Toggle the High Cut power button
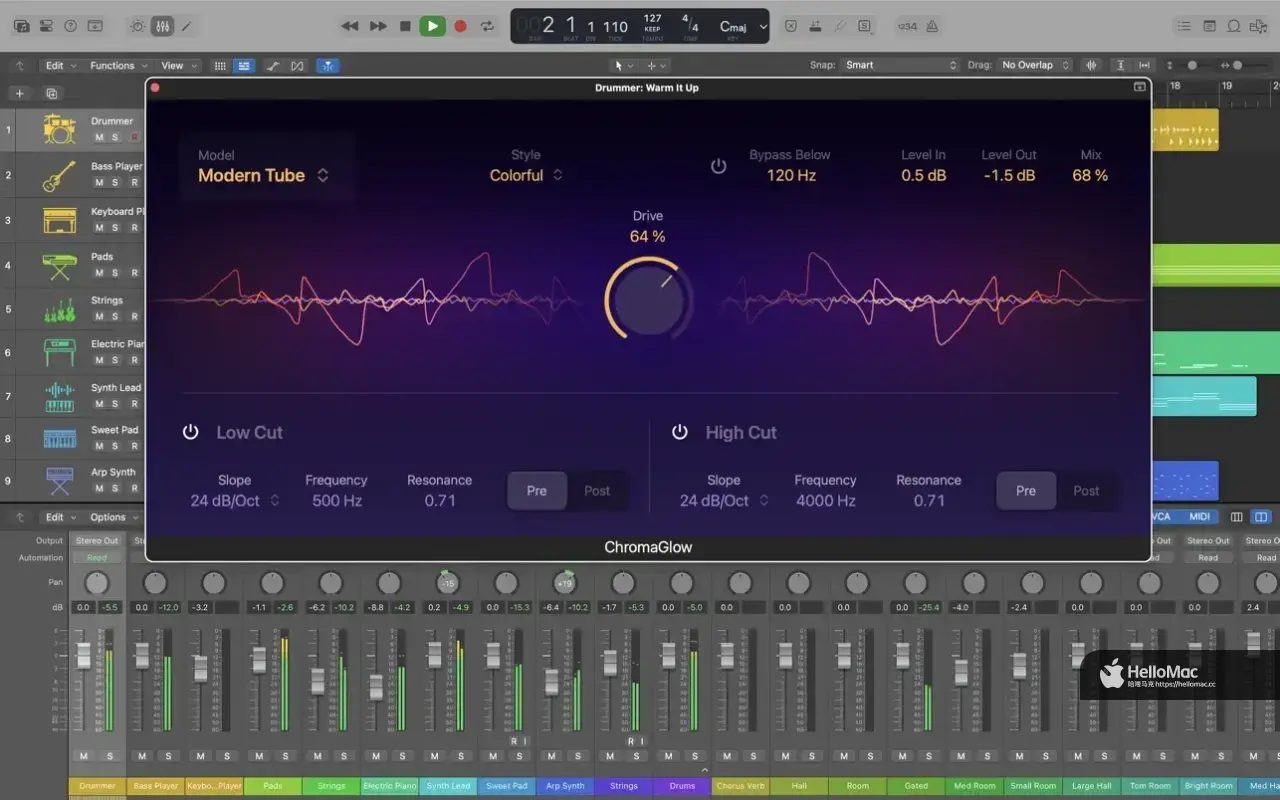Screen dimensions: 1280x800 tap(680, 432)
